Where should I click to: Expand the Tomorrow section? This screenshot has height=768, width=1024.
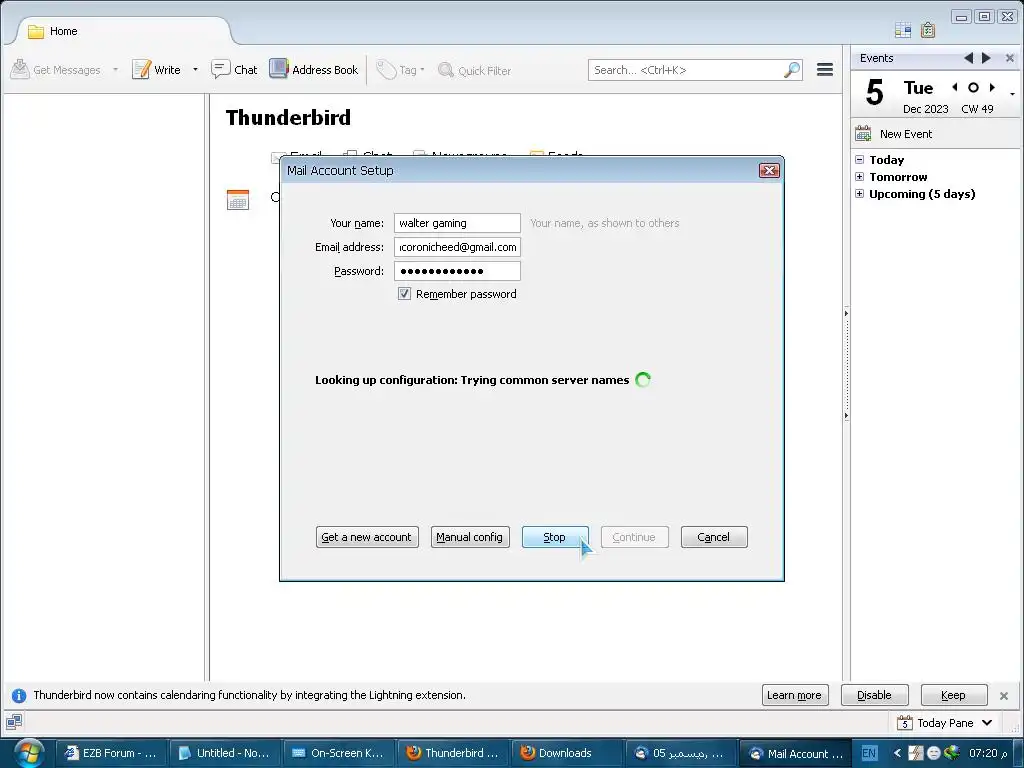[x=859, y=176]
